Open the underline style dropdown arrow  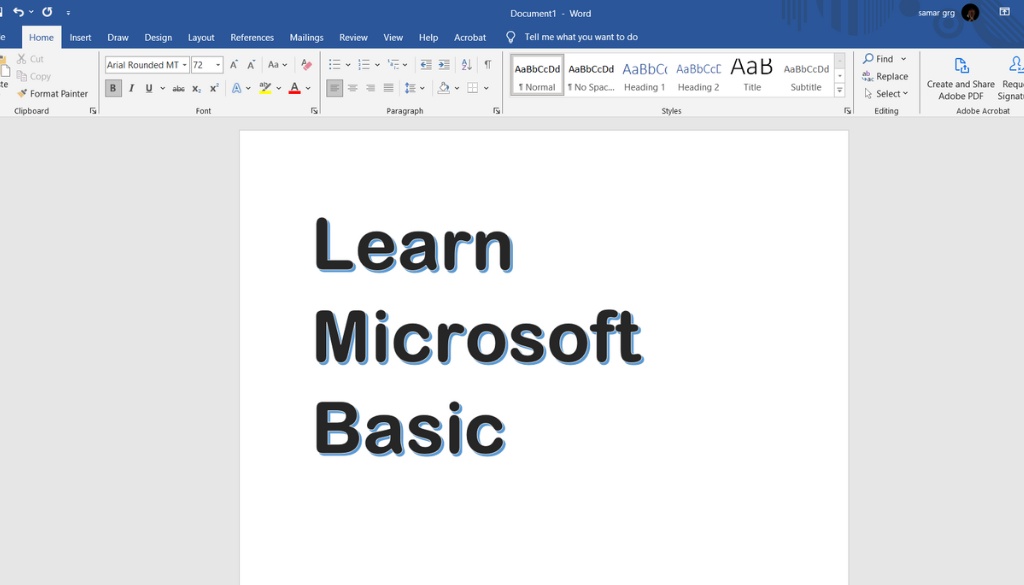pos(163,88)
